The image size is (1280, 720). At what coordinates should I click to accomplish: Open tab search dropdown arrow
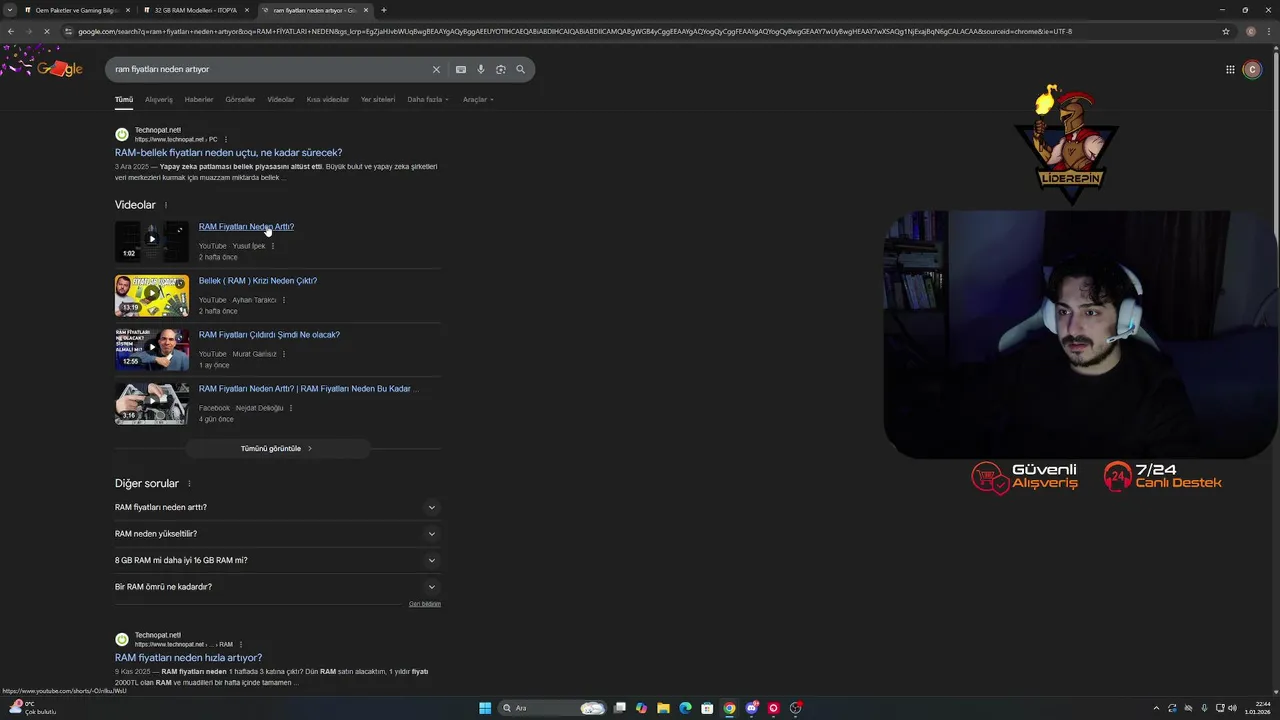pyautogui.click(x=10, y=10)
